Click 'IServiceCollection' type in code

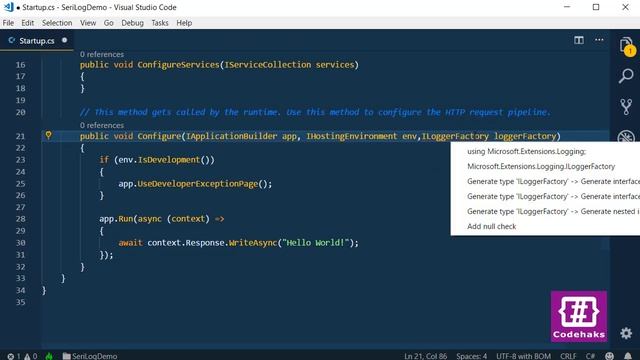click(267, 65)
